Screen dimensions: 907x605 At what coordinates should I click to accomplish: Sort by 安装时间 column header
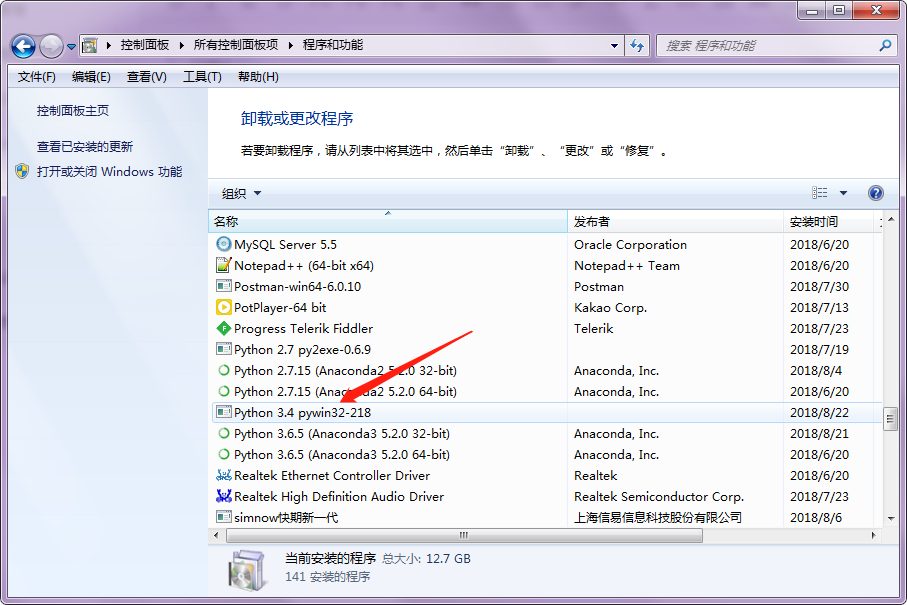click(828, 222)
